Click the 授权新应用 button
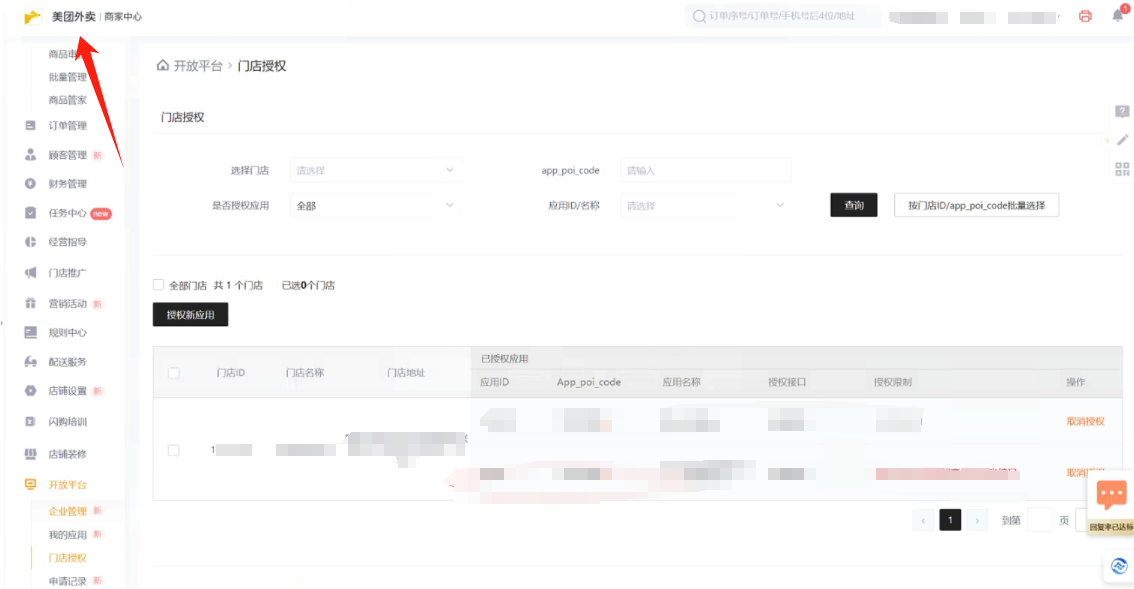 click(190, 315)
